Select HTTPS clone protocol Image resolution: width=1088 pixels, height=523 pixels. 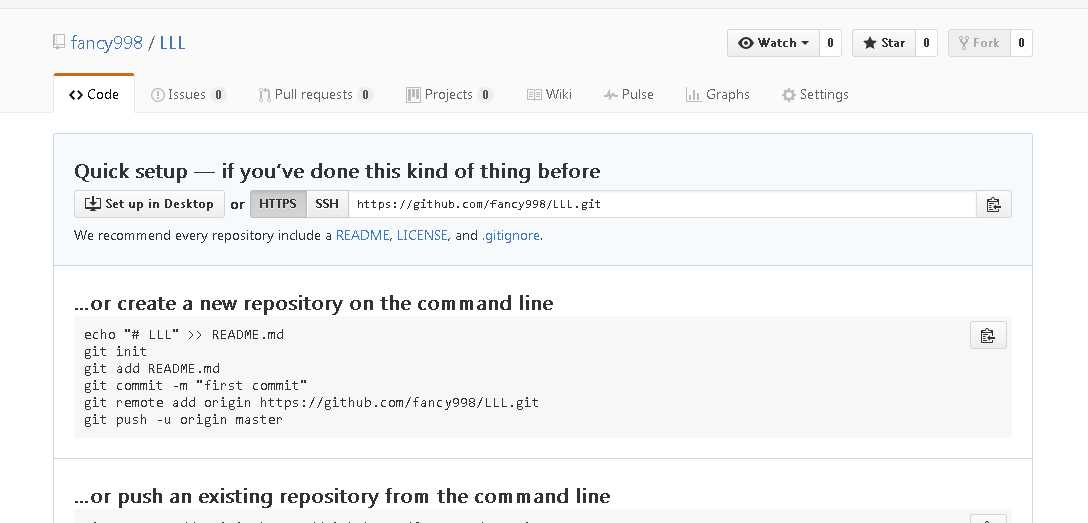point(278,204)
